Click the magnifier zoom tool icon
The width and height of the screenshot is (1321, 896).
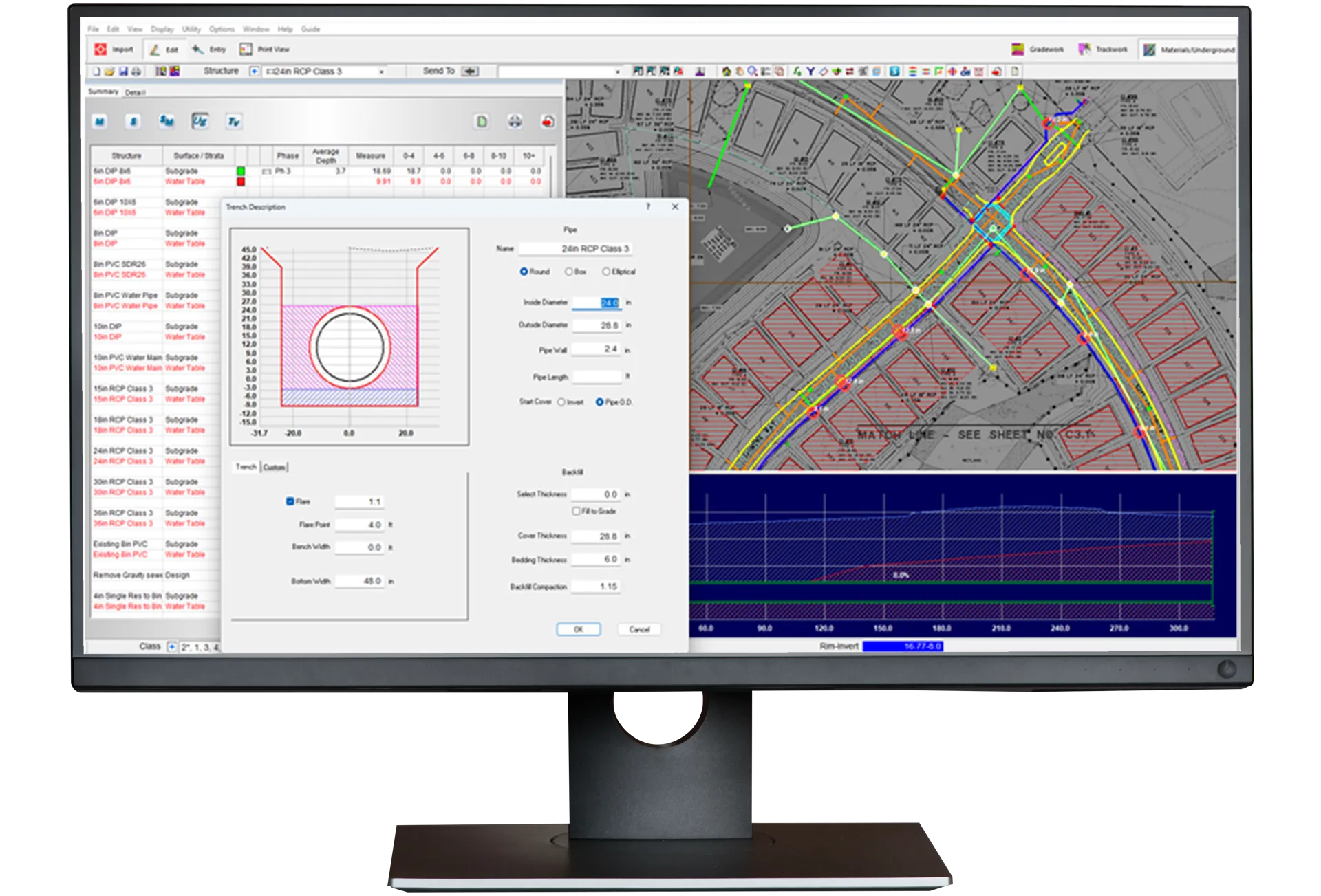(x=752, y=72)
